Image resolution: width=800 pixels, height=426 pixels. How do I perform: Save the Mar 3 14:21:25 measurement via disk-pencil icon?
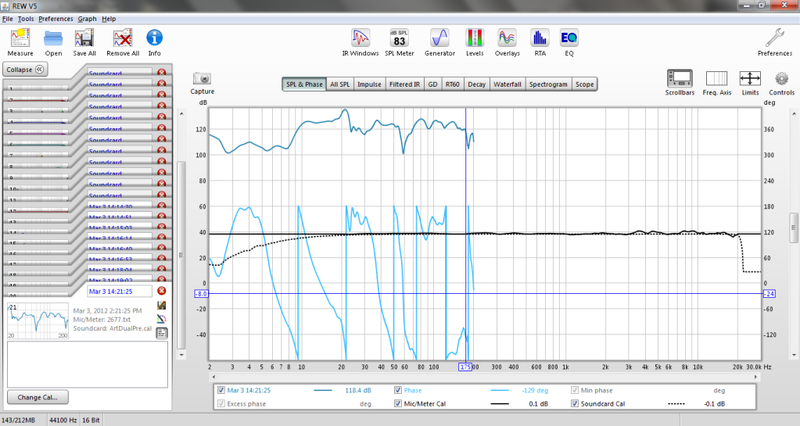click(x=161, y=305)
